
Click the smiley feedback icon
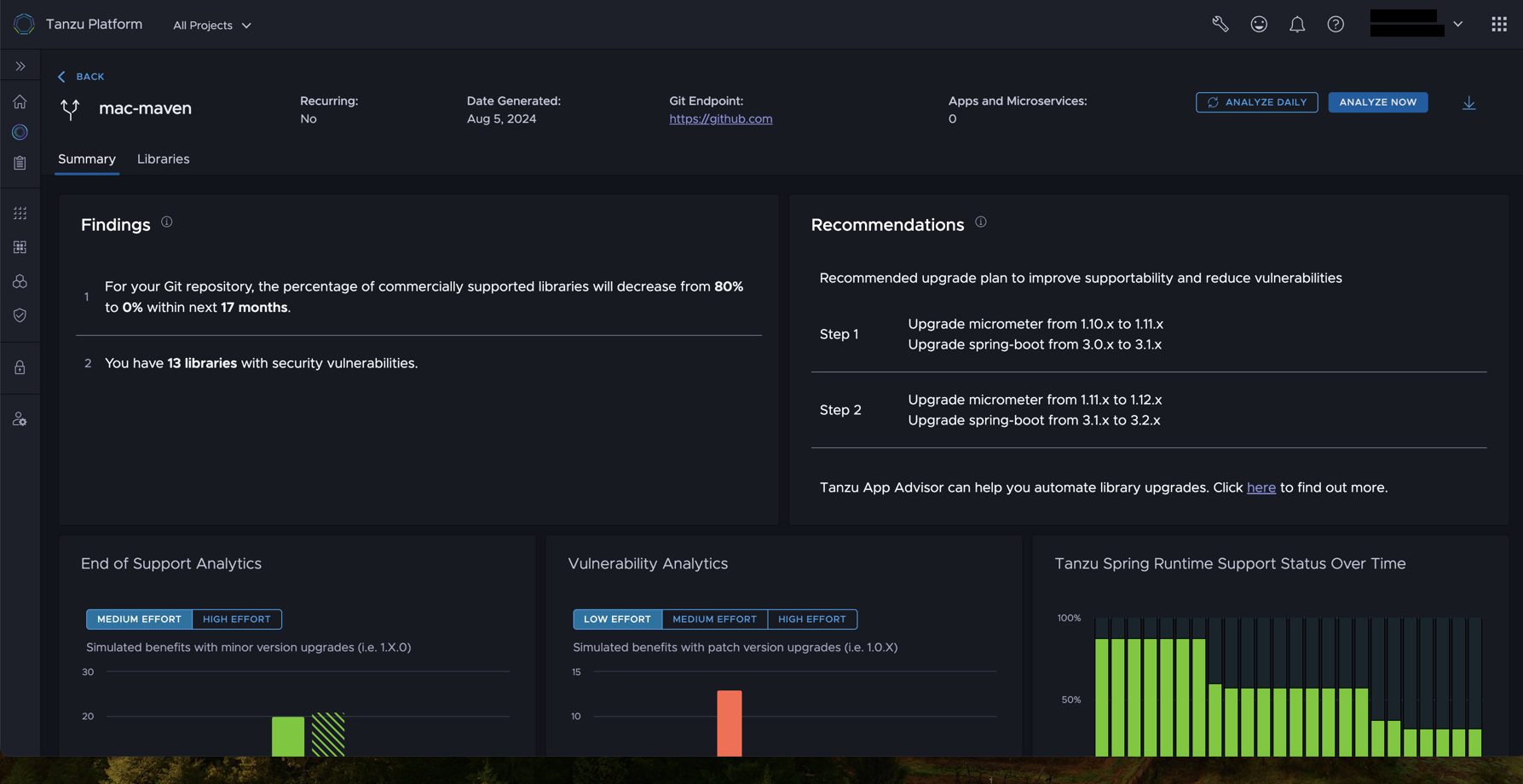click(1259, 24)
